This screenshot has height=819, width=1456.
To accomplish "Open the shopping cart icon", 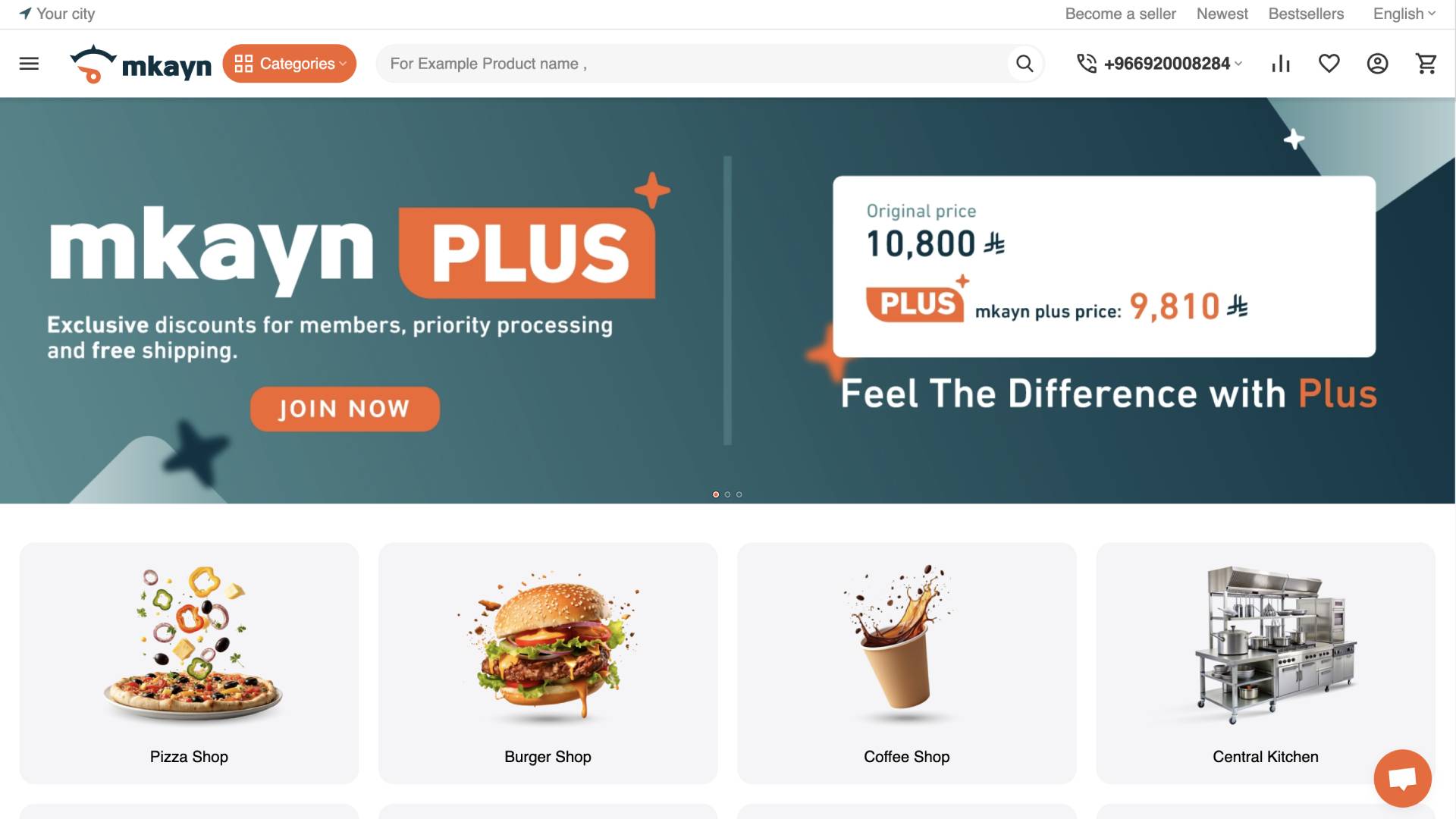I will click(x=1426, y=64).
